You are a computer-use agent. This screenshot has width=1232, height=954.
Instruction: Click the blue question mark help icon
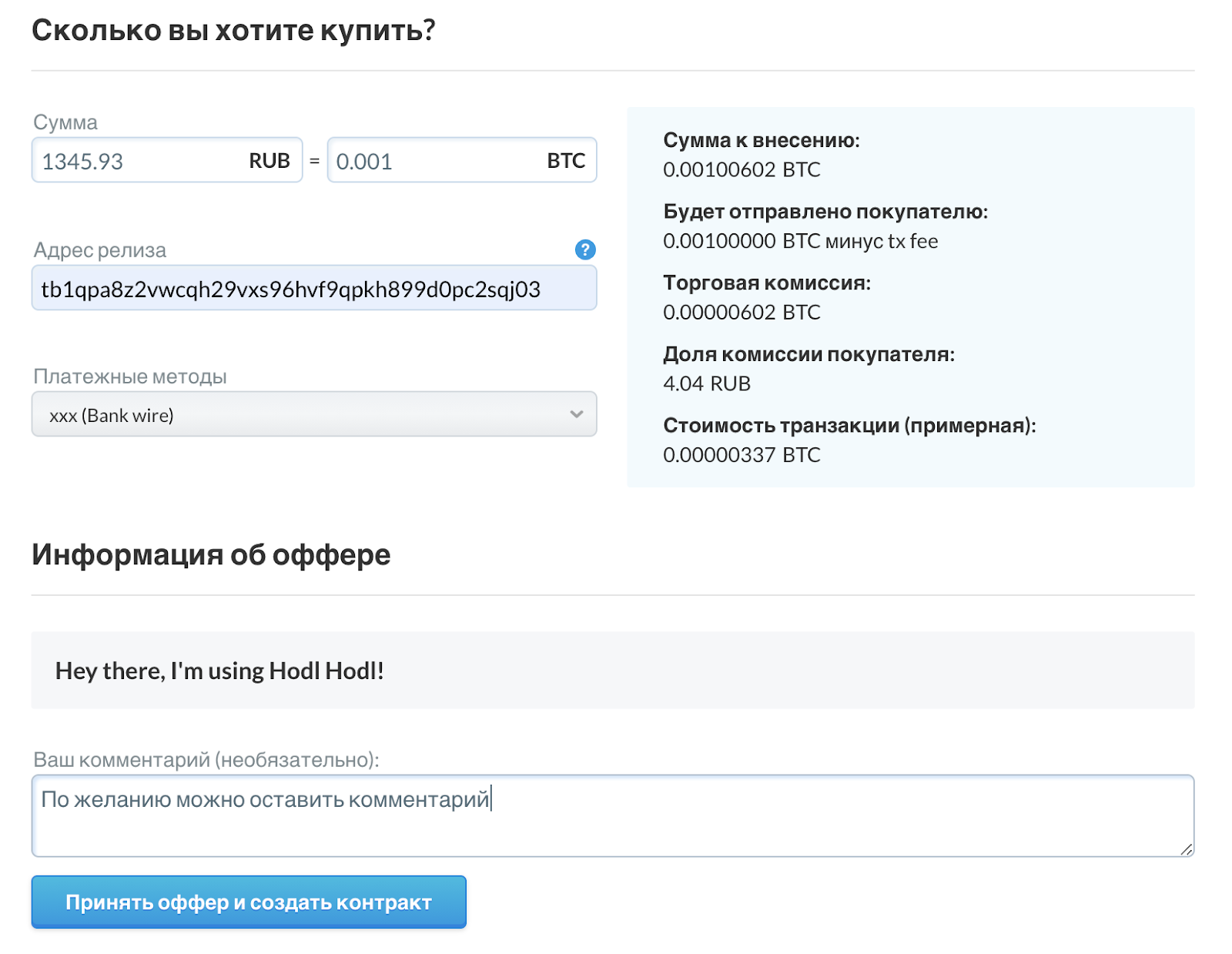[584, 249]
